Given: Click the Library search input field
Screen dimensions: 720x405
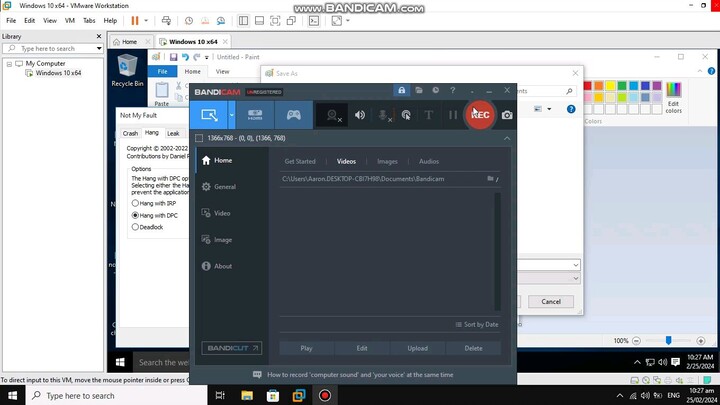Looking at the screenshot, I should (x=52, y=48).
